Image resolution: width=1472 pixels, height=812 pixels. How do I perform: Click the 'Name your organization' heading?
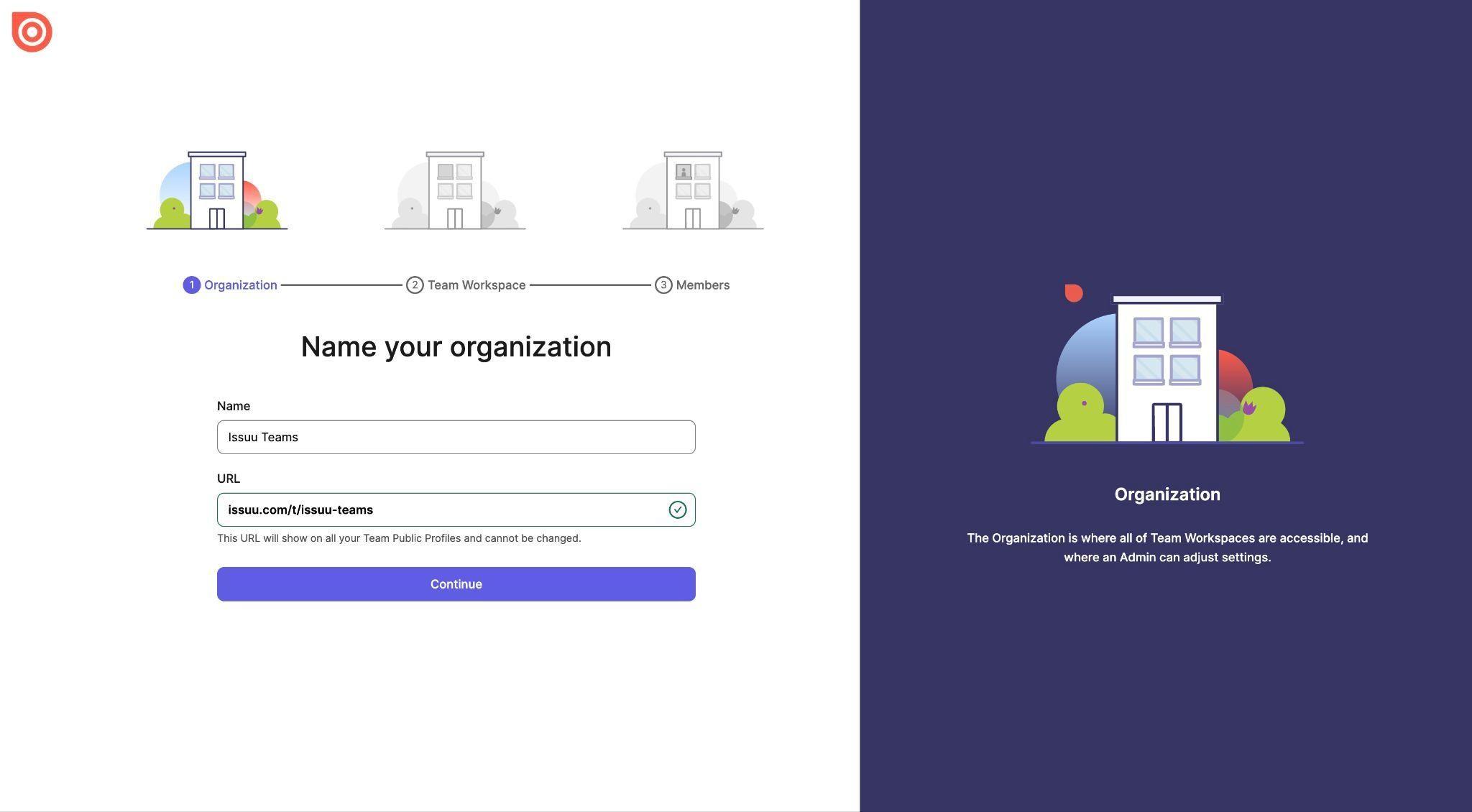[456, 347]
